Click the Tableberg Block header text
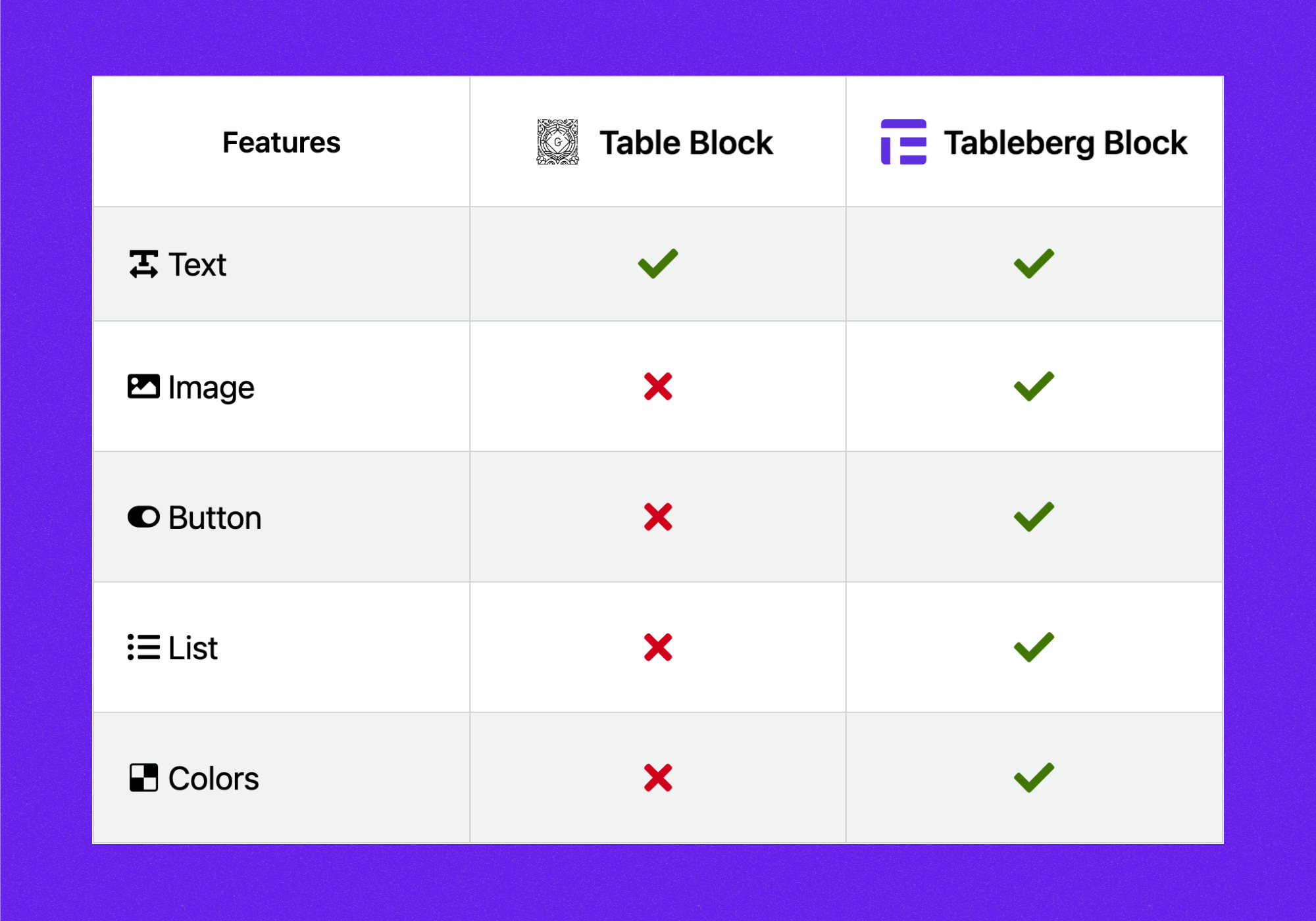The height and width of the screenshot is (921, 1316). click(x=1065, y=143)
